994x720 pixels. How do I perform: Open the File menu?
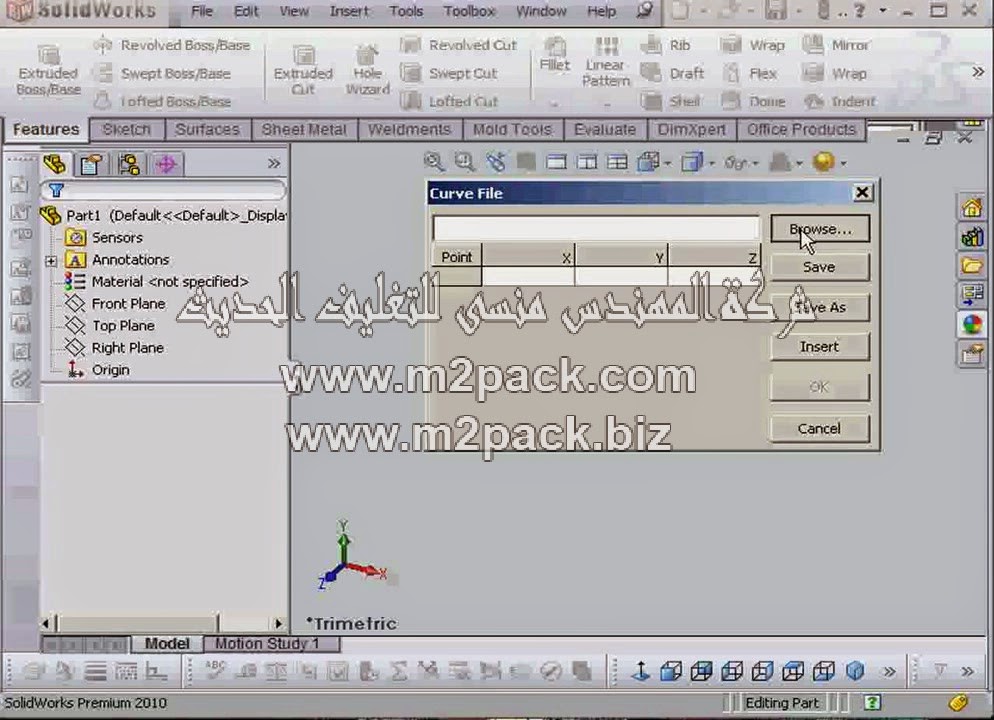coord(202,11)
